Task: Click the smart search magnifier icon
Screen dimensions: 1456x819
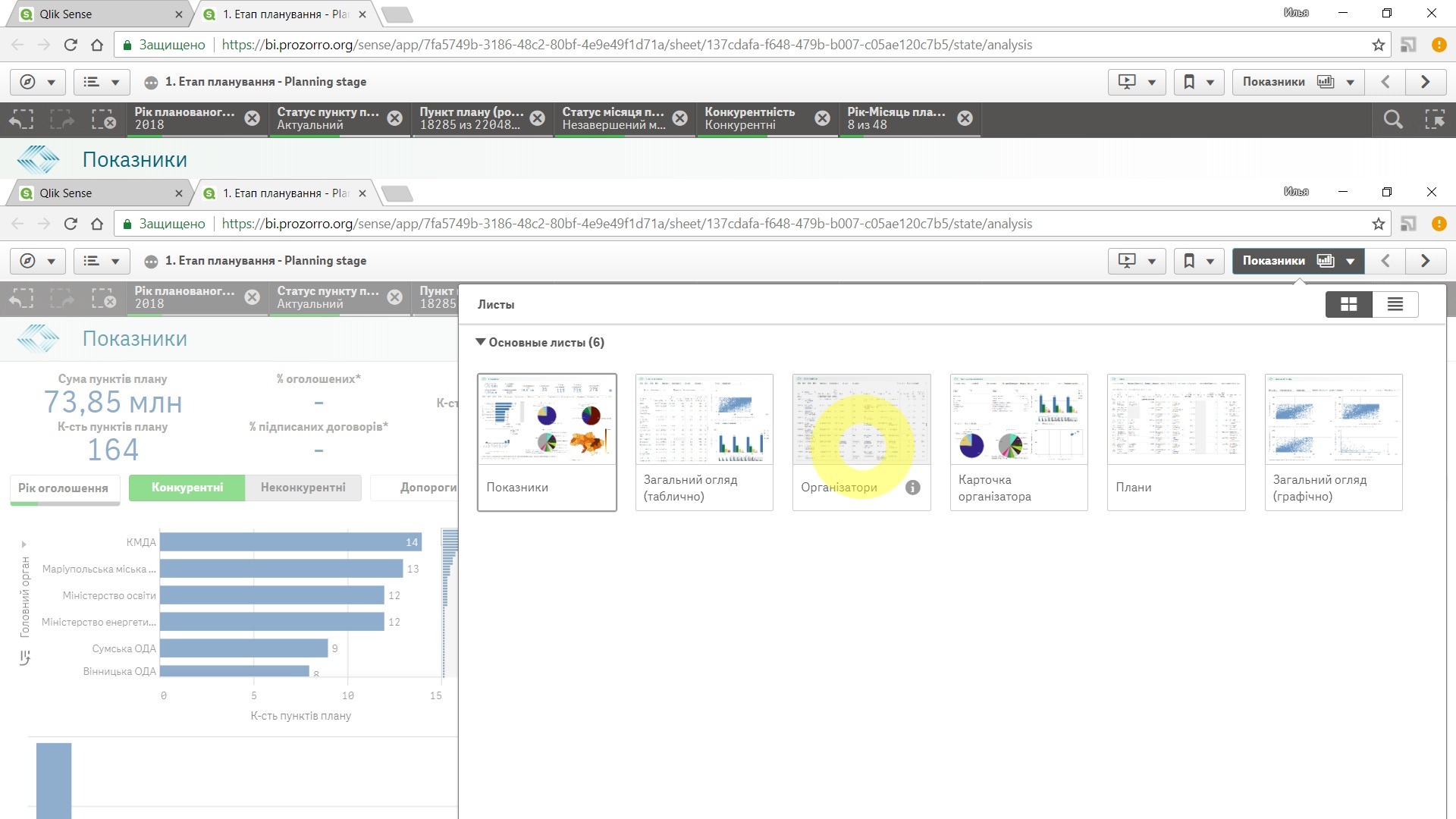Action: tap(1392, 119)
